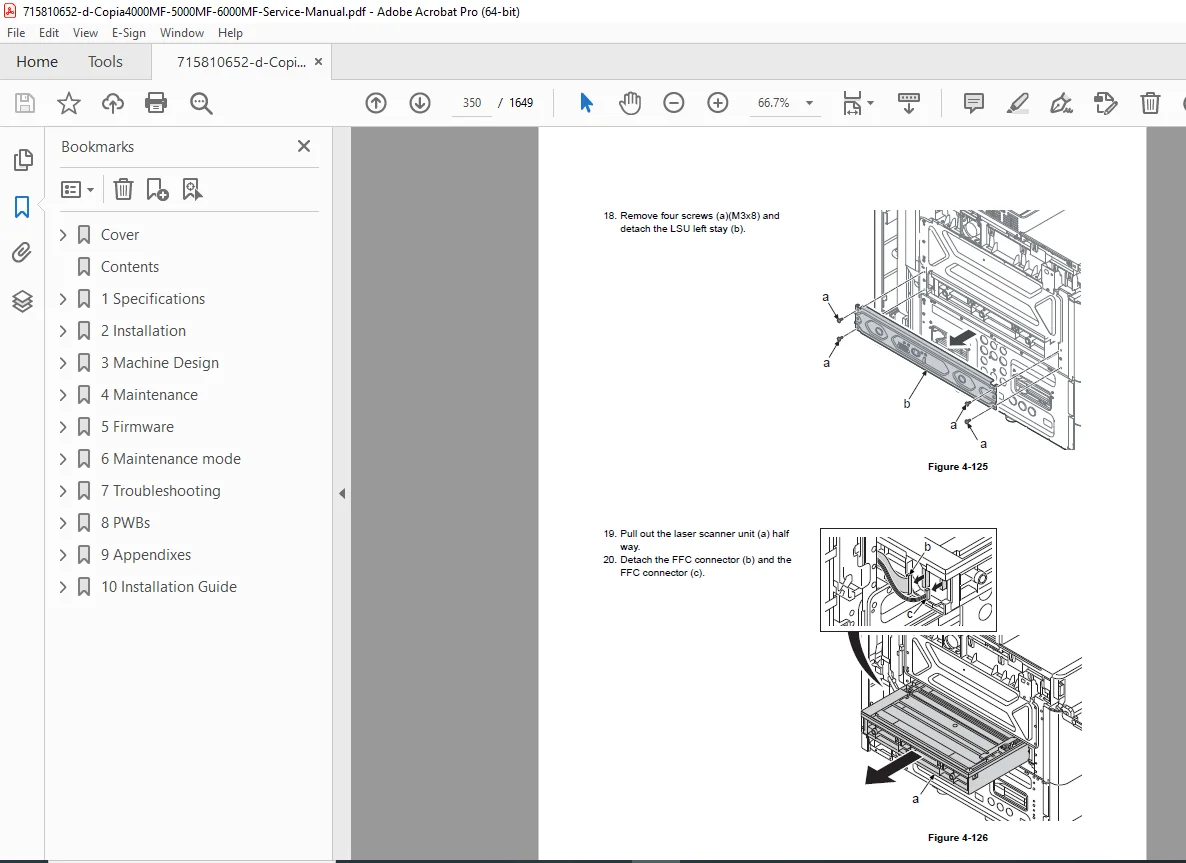Add the document to starred favorites
Viewport: 1186px width, 863px height.
69,103
